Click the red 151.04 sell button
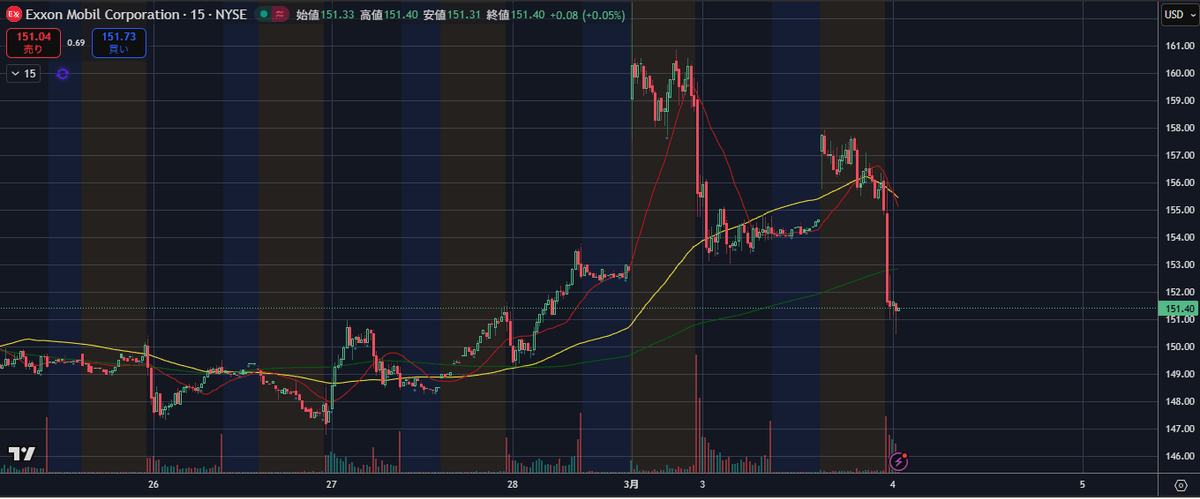The width and height of the screenshot is (1200, 499). (33, 43)
